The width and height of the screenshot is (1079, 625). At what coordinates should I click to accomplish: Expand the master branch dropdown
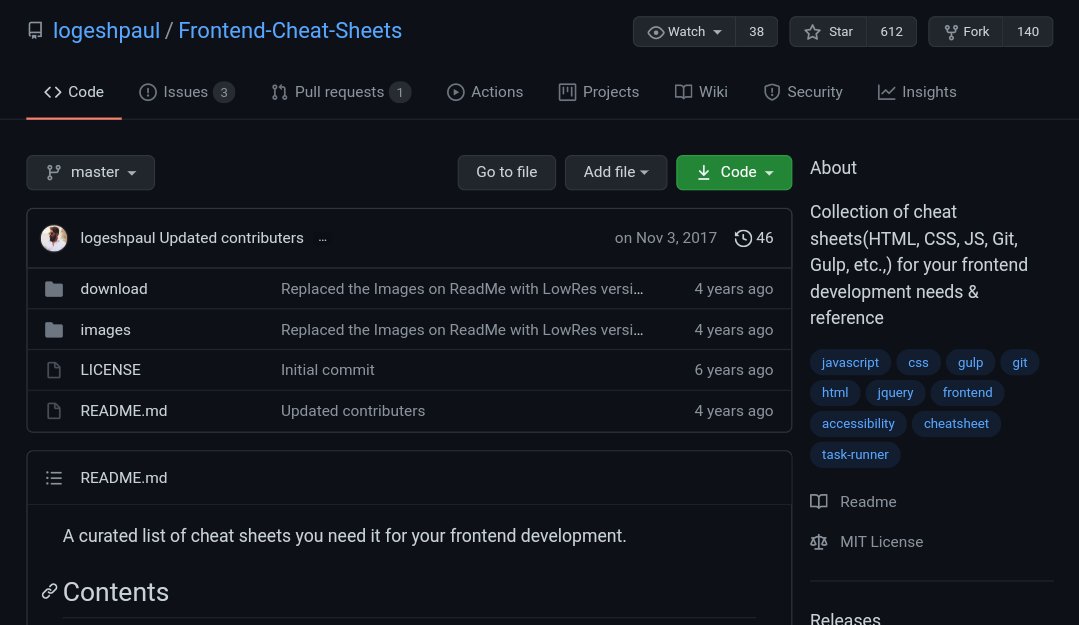(x=91, y=172)
